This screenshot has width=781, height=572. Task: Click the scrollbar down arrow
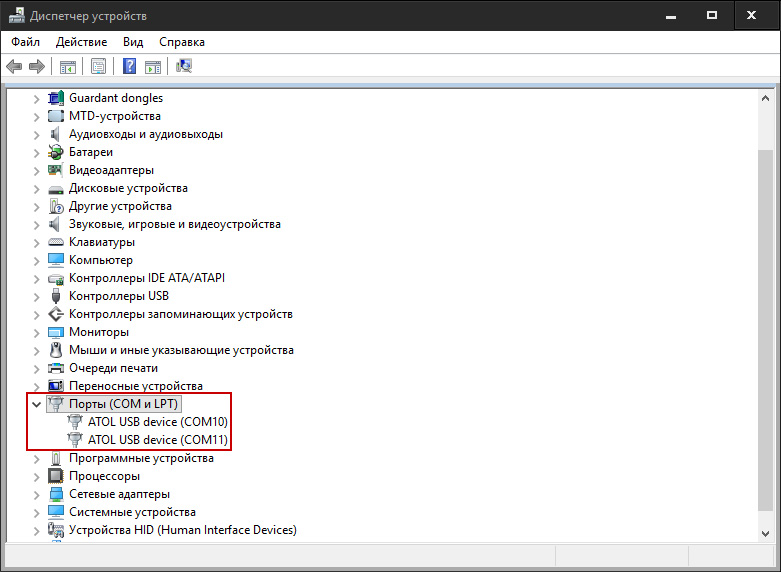766,534
